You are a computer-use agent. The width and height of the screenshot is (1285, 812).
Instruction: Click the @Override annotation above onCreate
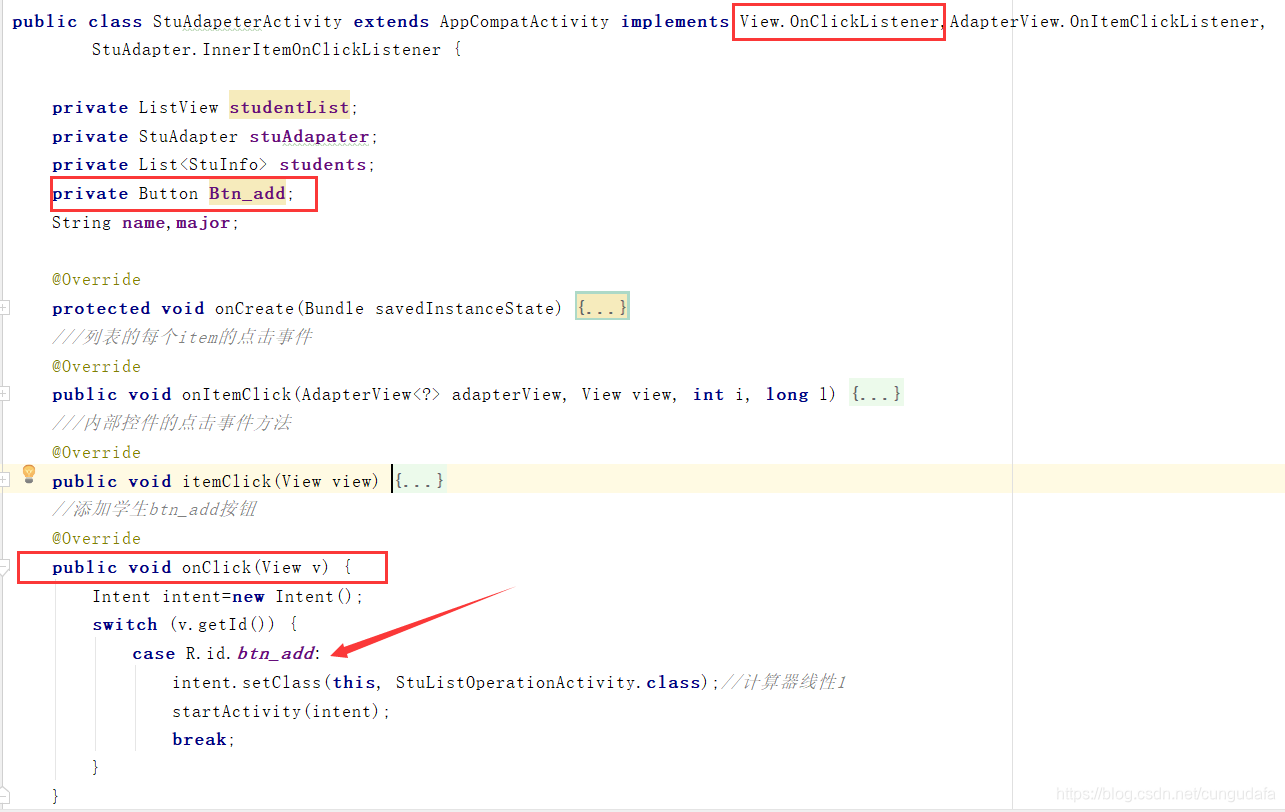click(x=96, y=279)
